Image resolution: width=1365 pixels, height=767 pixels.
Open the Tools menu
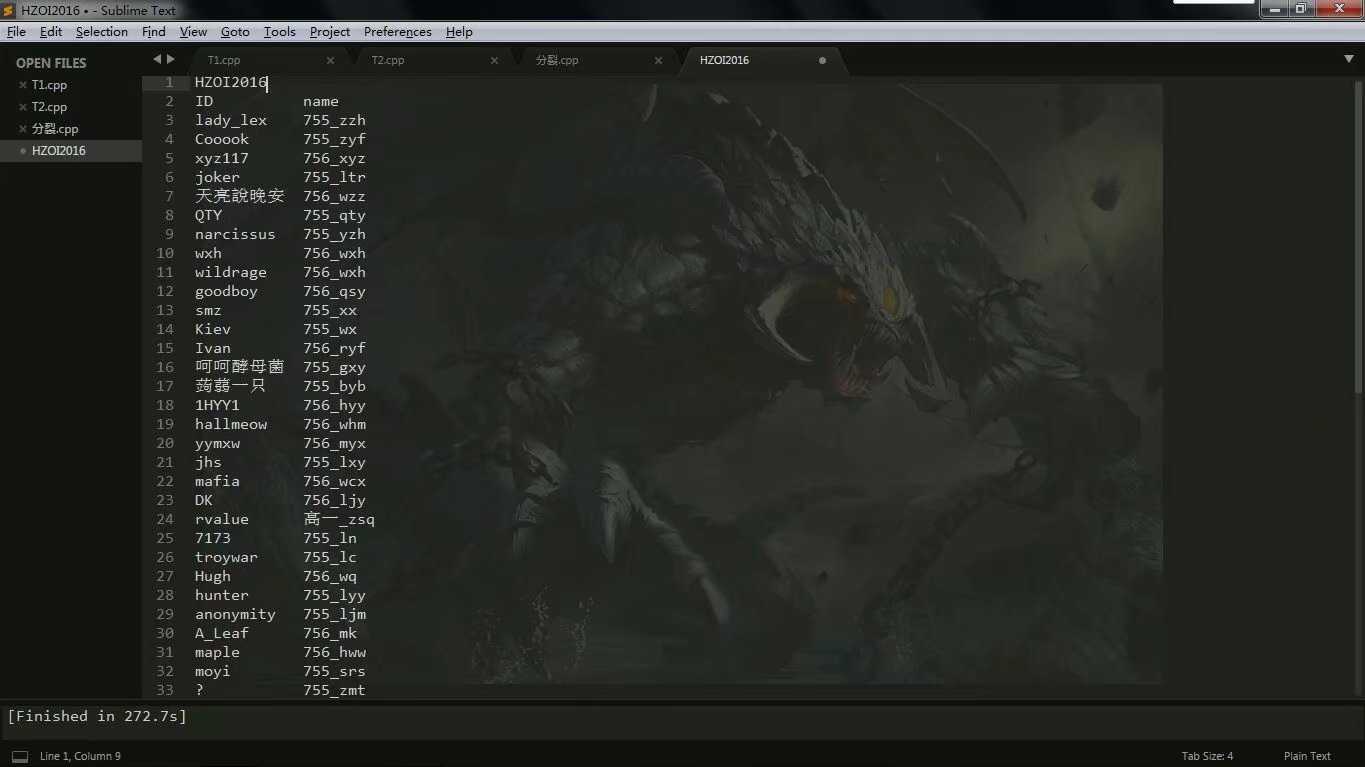point(280,32)
